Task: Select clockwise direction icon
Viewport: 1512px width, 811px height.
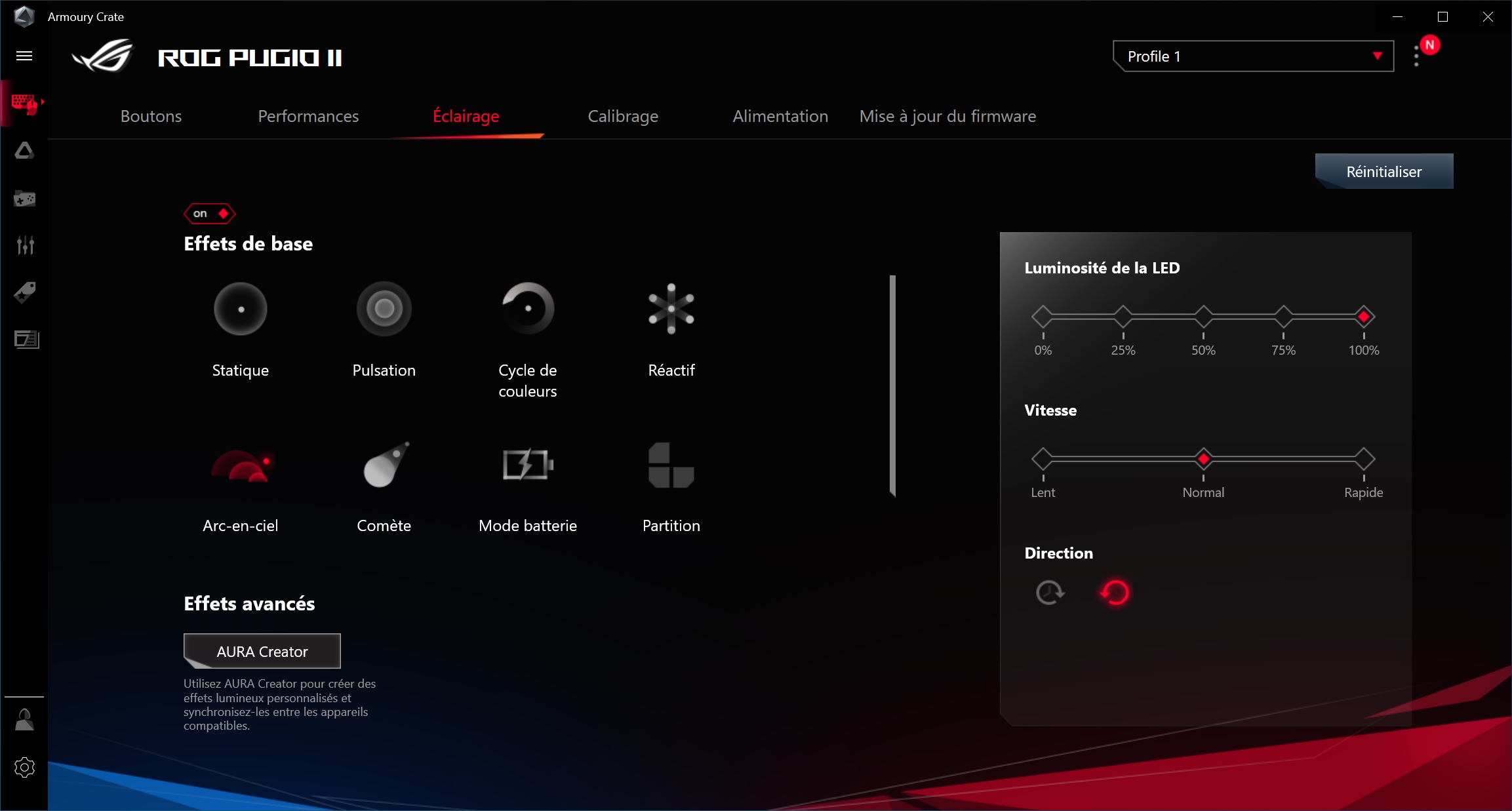Action: [1050, 593]
